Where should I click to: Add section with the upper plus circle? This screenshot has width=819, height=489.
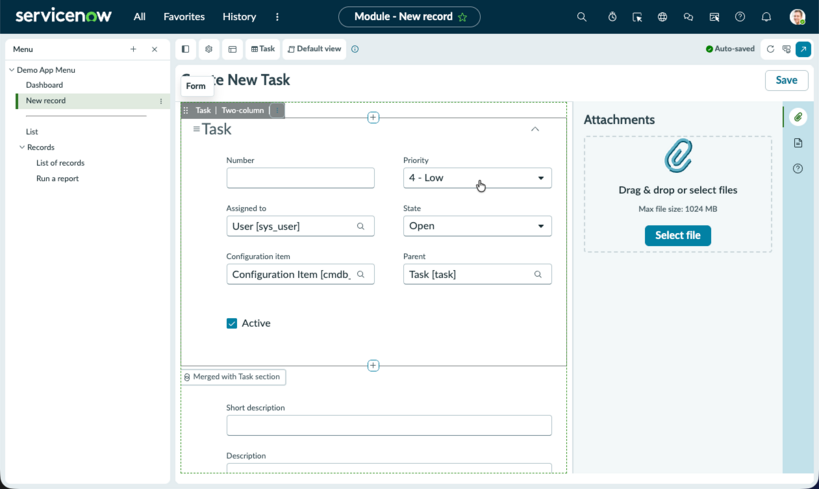(373, 118)
